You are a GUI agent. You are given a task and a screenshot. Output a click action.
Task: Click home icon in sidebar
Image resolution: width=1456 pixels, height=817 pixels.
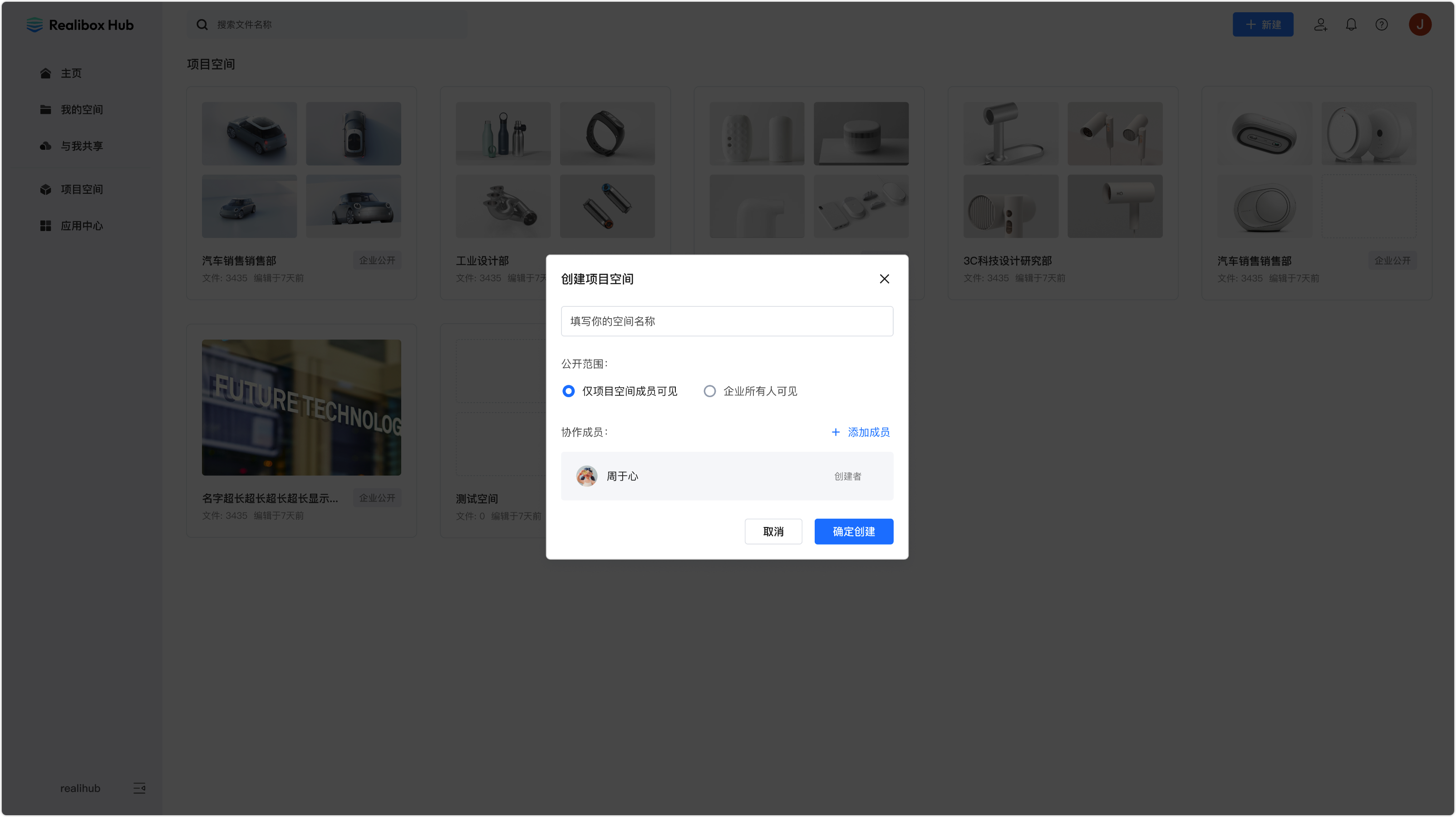pos(46,74)
